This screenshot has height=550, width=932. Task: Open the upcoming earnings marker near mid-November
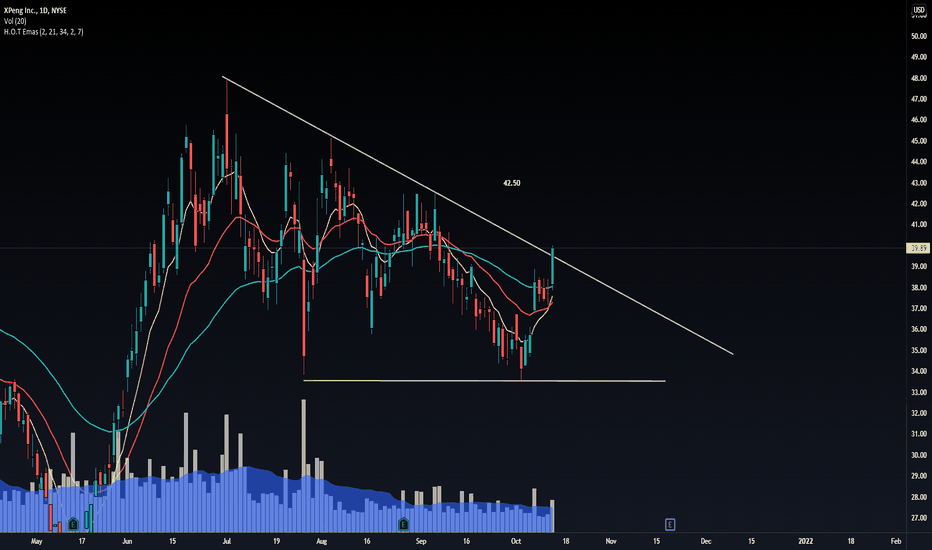[x=670, y=524]
